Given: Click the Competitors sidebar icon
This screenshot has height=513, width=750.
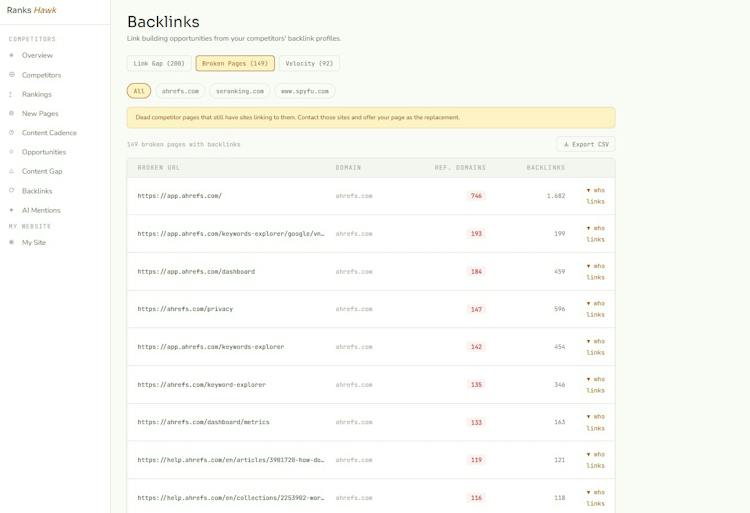Looking at the screenshot, I should tap(11, 75).
